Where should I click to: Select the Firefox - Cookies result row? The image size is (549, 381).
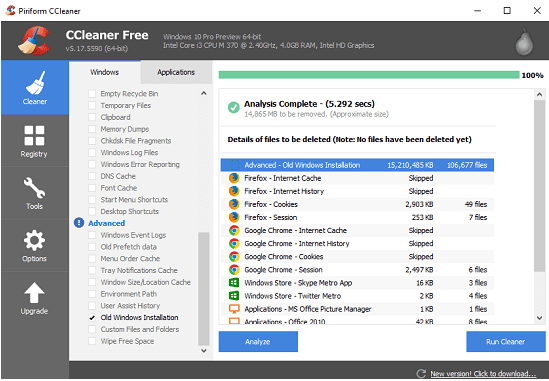pos(357,204)
